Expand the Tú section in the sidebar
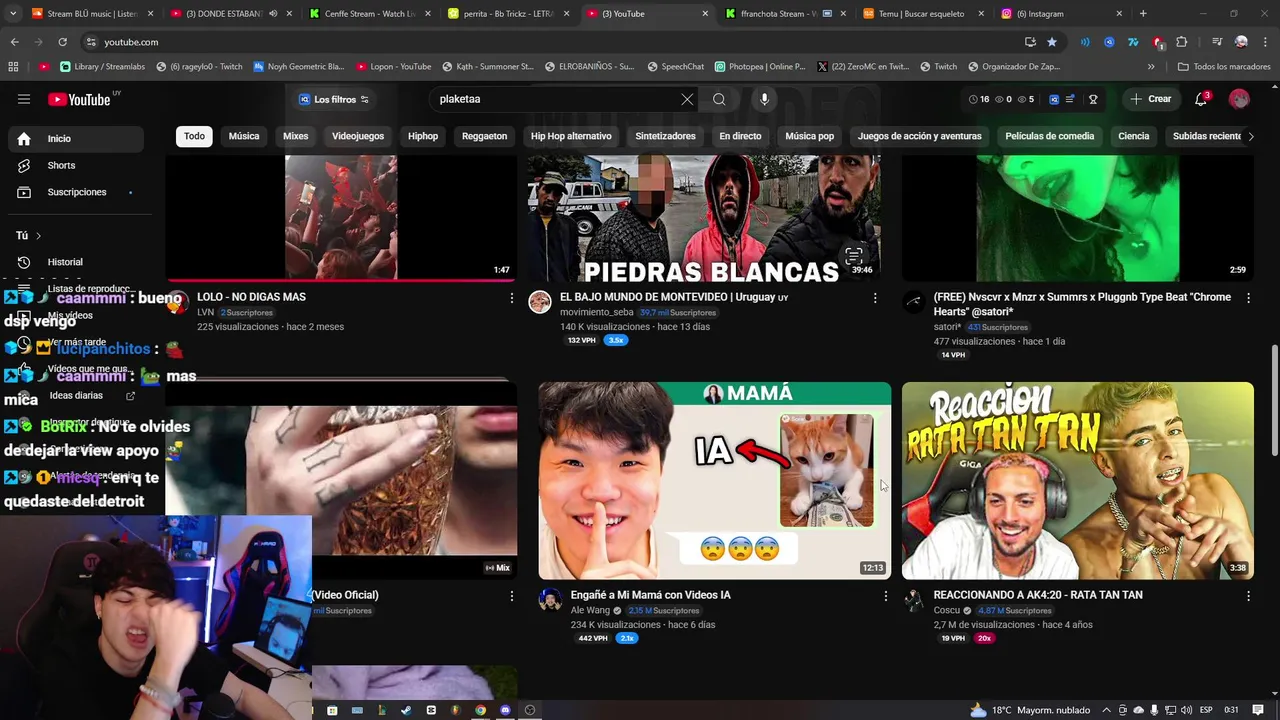This screenshot has width=1280, height=720. pos(28,236)
